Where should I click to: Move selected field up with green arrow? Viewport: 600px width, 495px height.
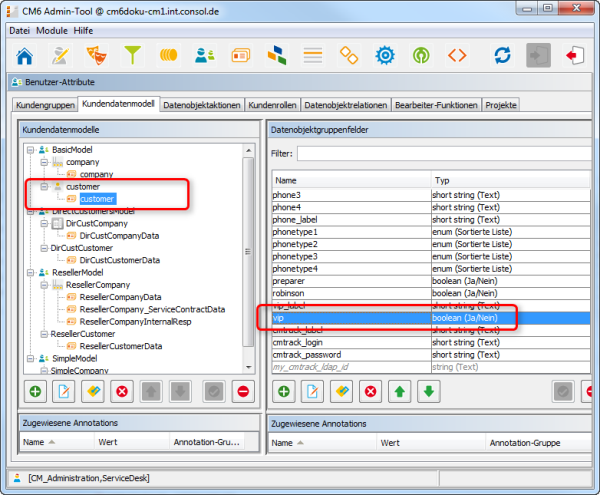400,392
